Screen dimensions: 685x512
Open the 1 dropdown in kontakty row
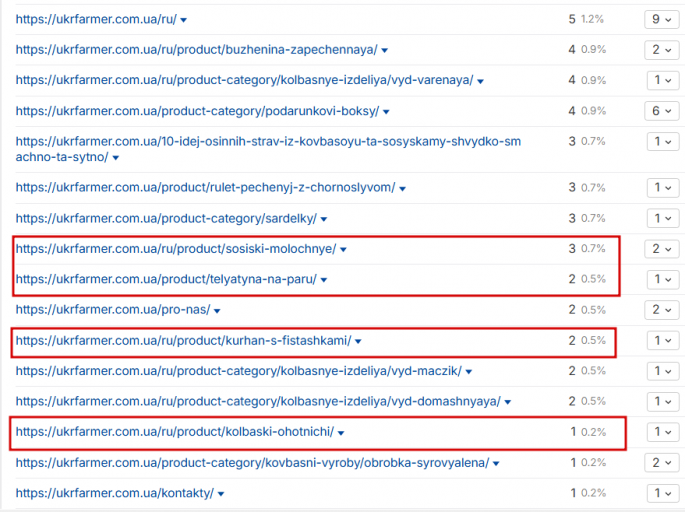[663, 493]
